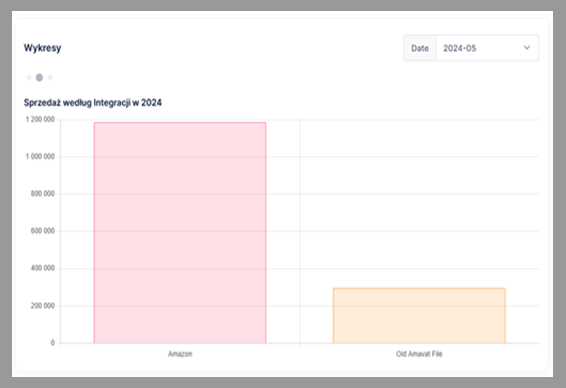The image size is (566, 388).
Task: Click the 200 000 axis tick label
Action: point(43,306)
